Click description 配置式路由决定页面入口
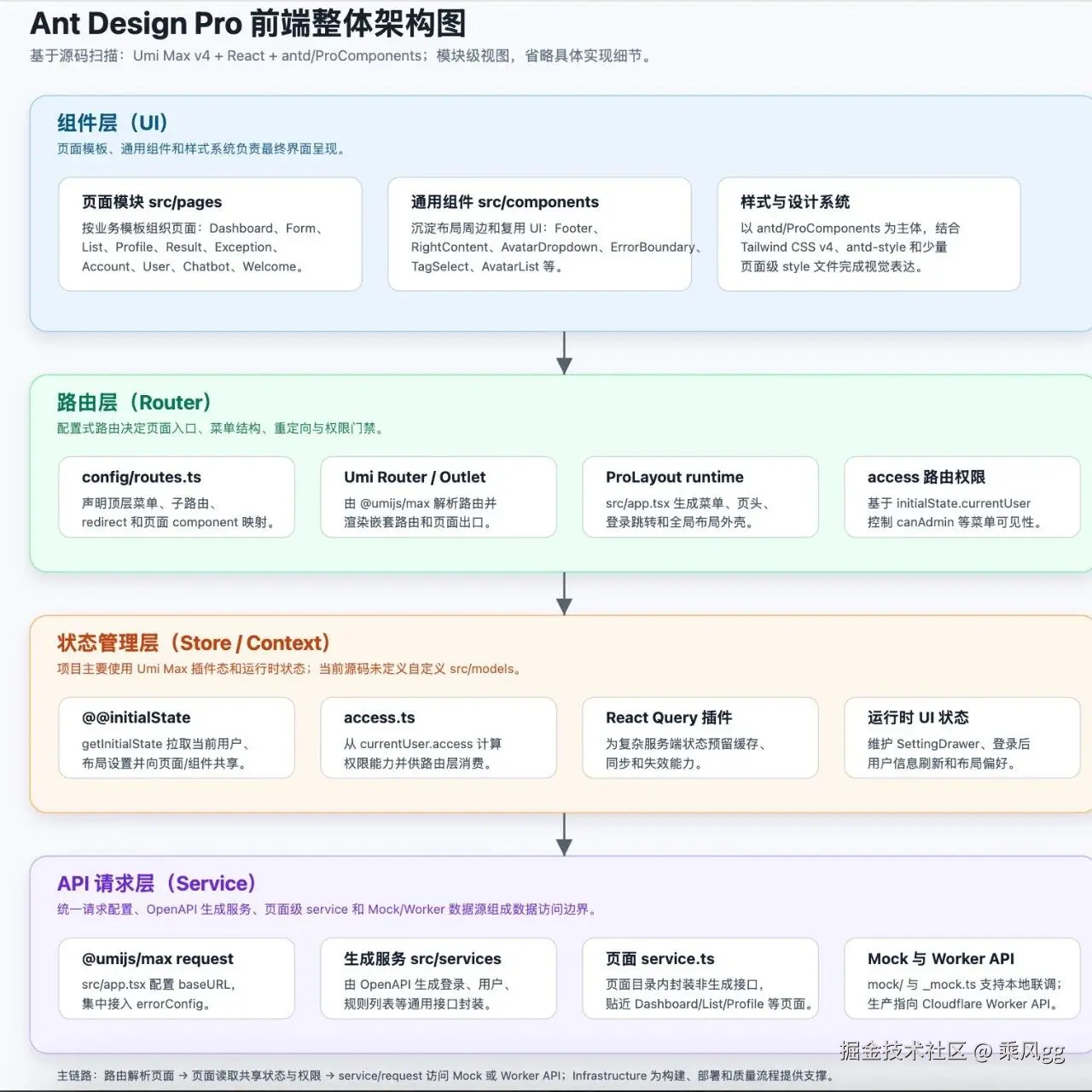 click(x=222, y=428)
